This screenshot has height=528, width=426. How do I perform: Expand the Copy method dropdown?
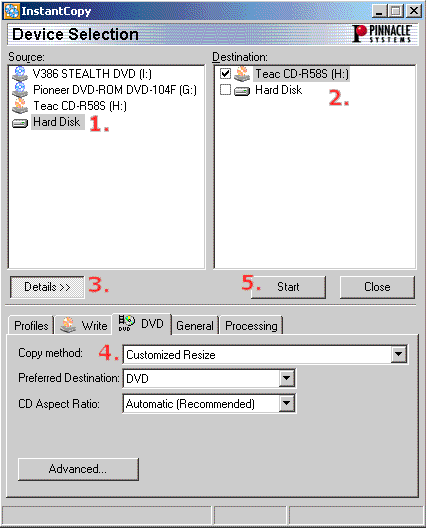coord(399,354)
